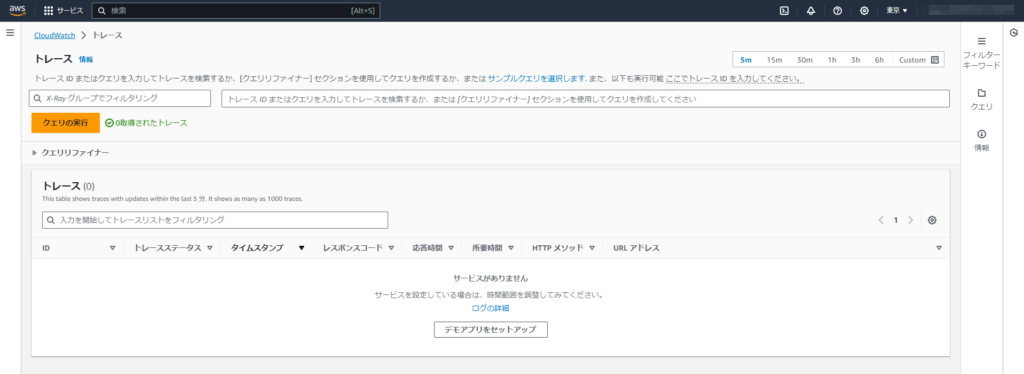Click the clock icon at far right edge

[x=1014, y=33]
